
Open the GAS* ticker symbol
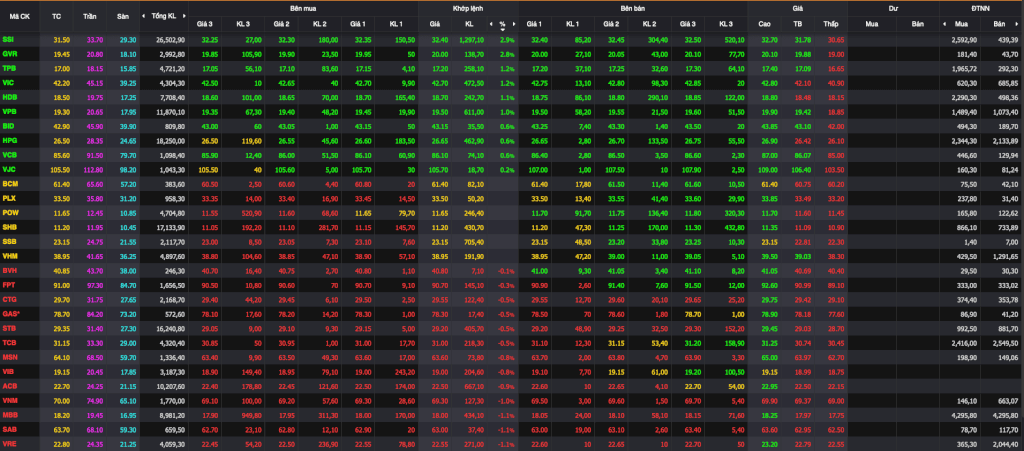[x=10, y=313]
